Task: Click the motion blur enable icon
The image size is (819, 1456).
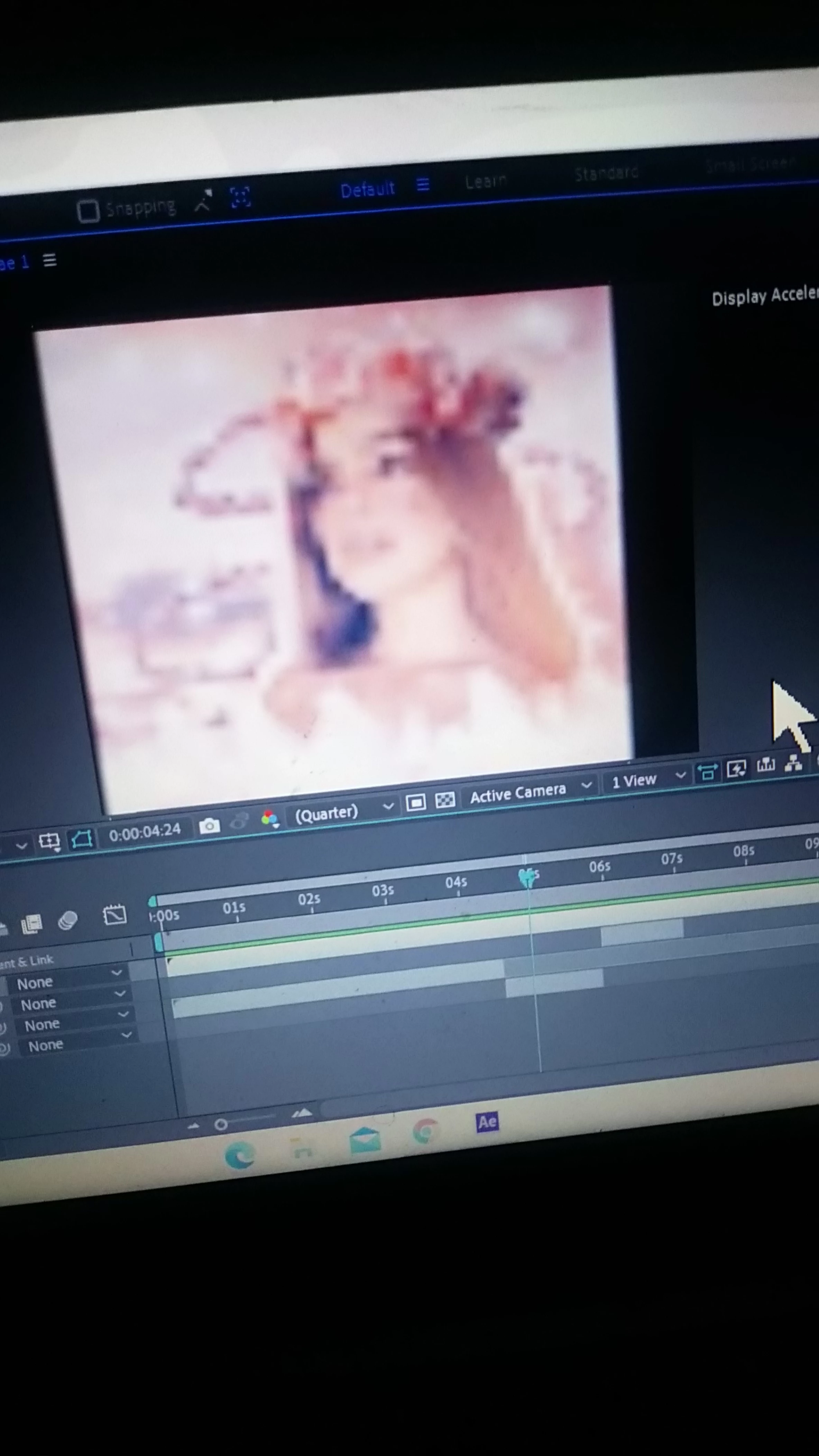Action: coord(68,920)
